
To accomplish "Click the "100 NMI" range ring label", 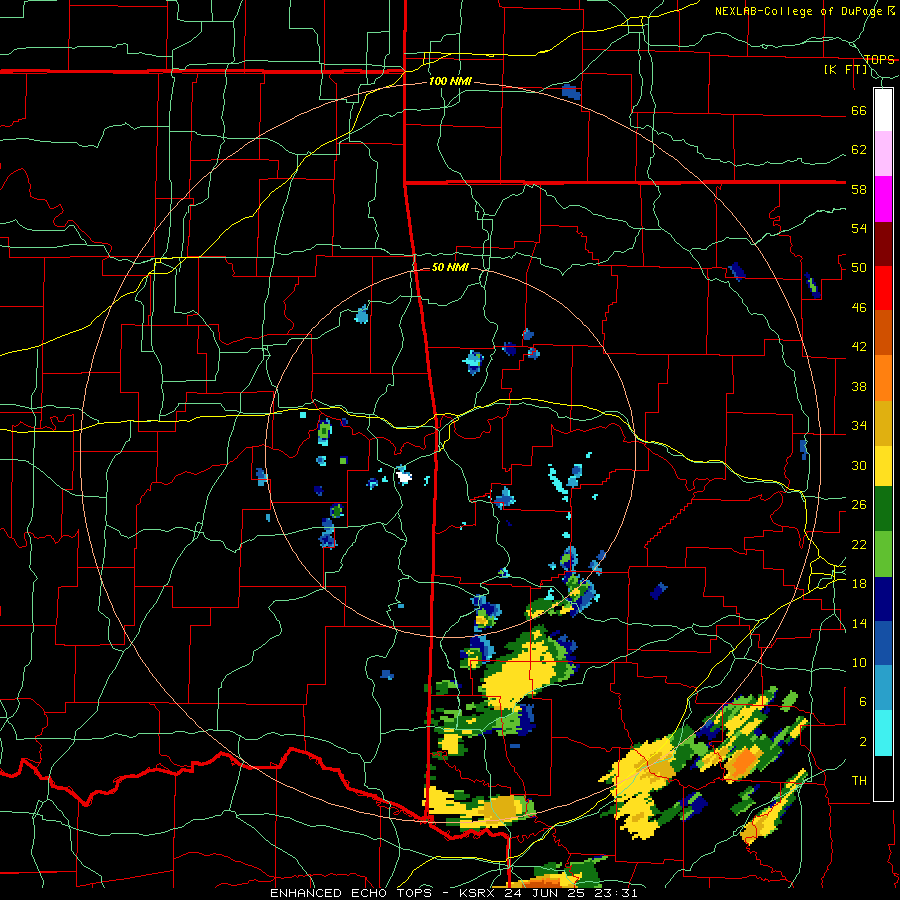I will click(450, 82).
